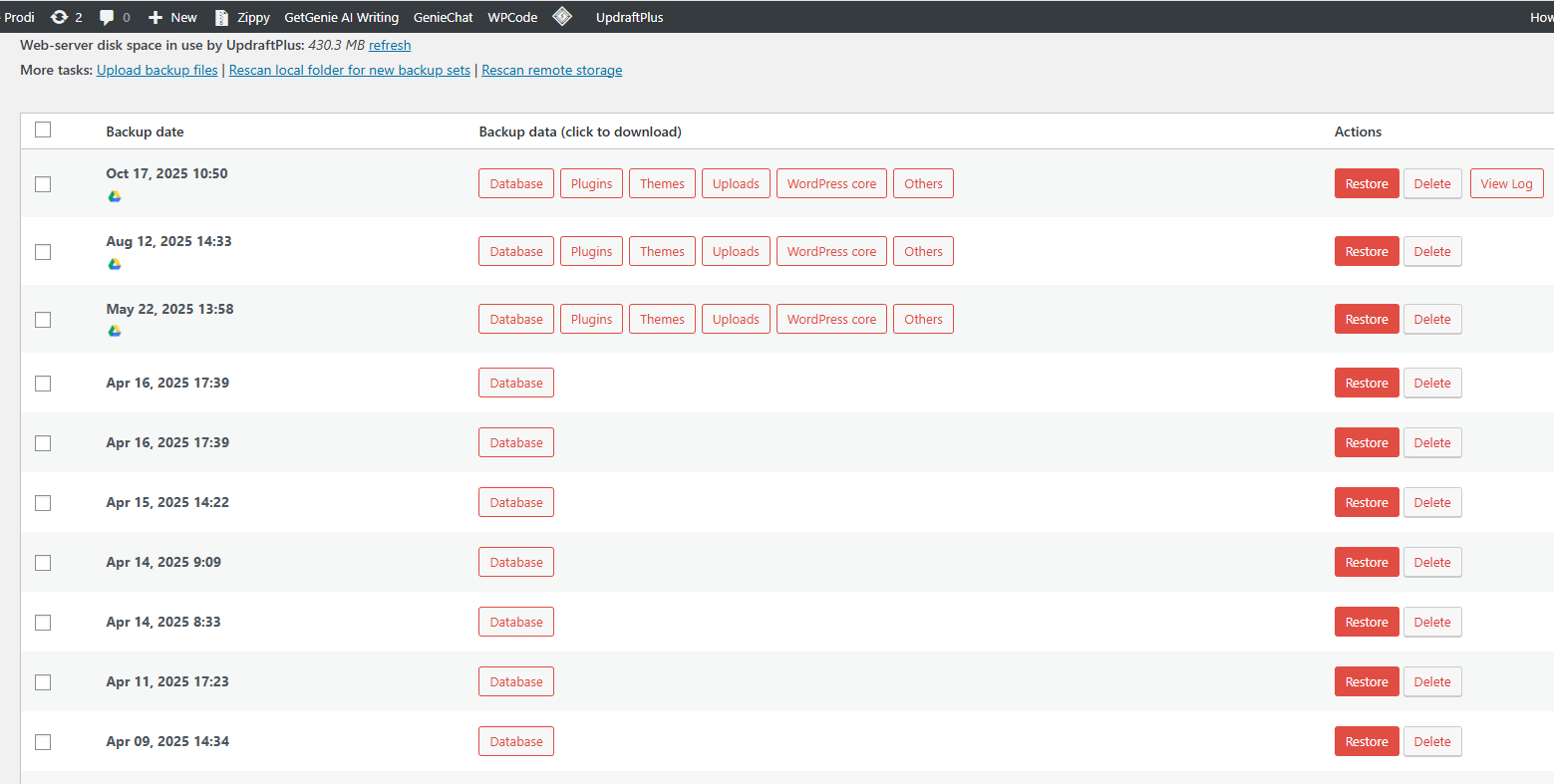The image size is (1554, 784).
Task: Tick the Apr 09, 2025 14:34 backup checkbox
Action: [x=43, y=742]
